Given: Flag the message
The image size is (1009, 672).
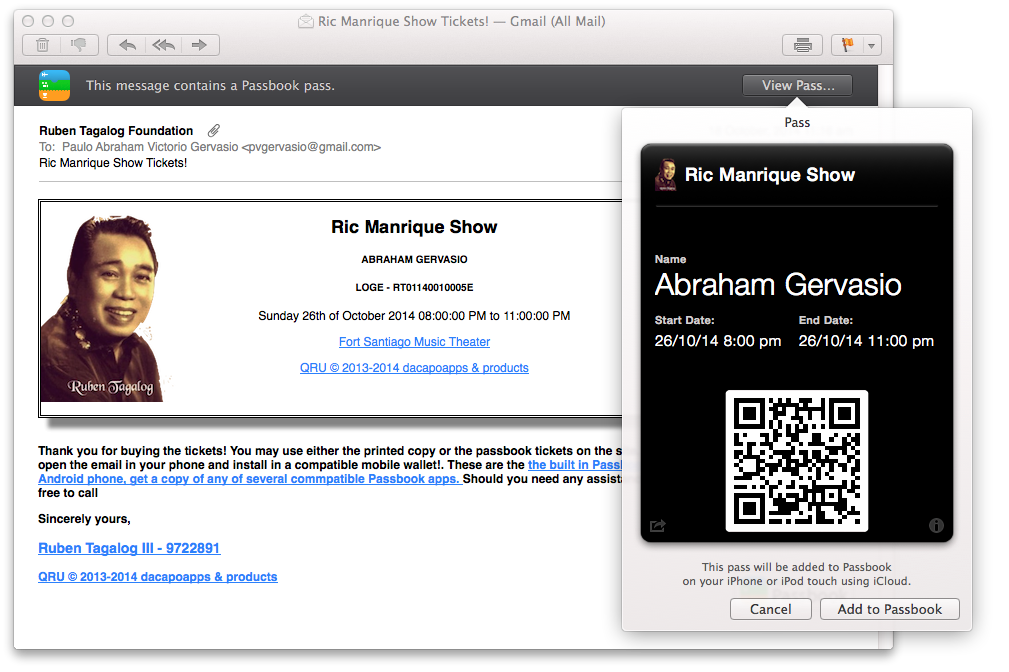Looking at the screenshot, I should pos(847,45).
